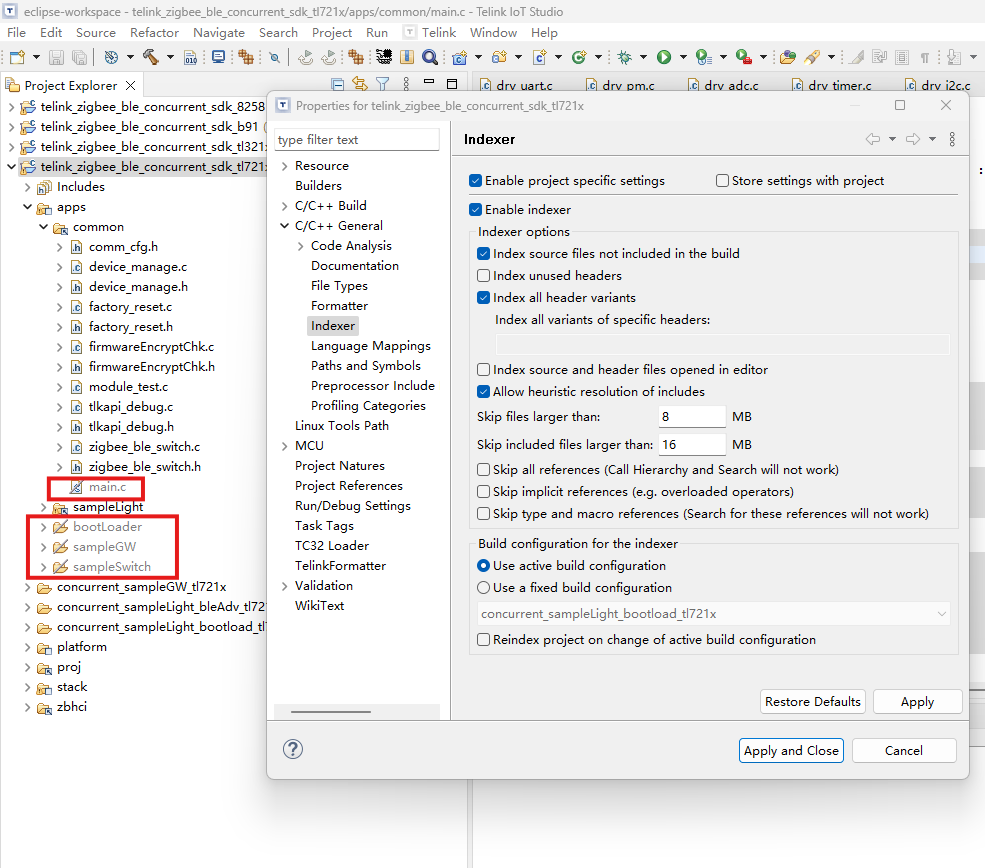The height and width of the screenshot is (868, 985).
Task: Expand the bootLoader folder
Action: tap(43, 527)
